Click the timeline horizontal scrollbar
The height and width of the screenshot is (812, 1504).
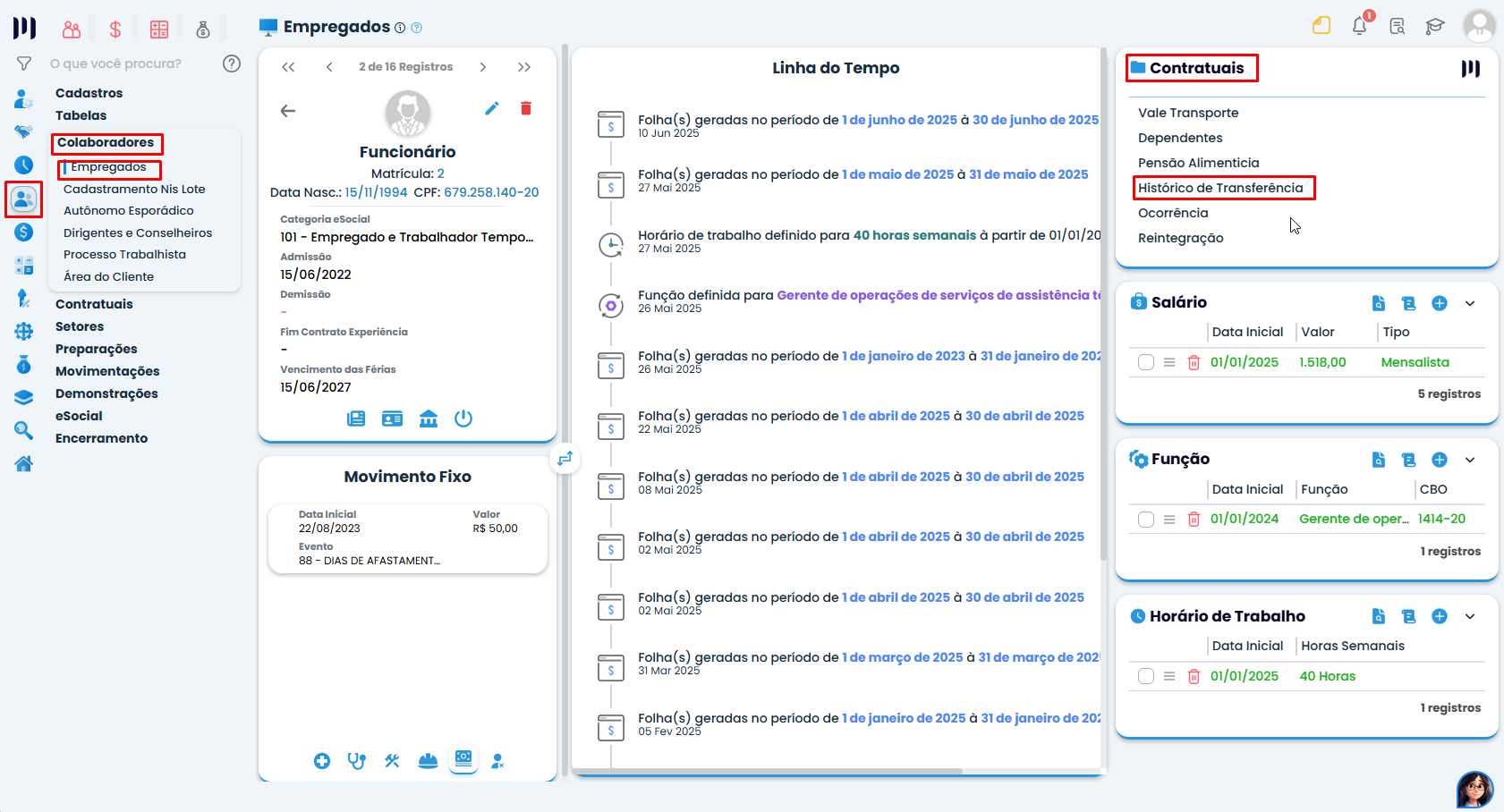click(x=768, y=771)
